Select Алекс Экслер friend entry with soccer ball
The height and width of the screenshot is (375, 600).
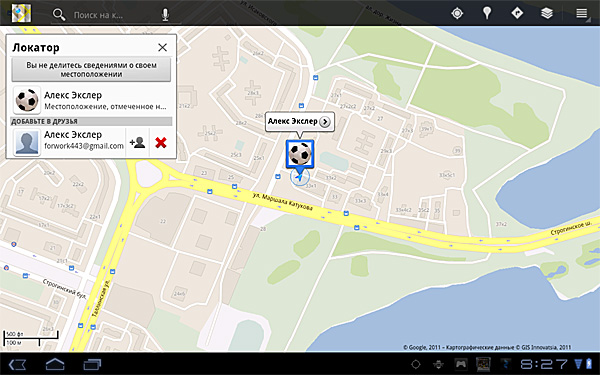(91, 100)
